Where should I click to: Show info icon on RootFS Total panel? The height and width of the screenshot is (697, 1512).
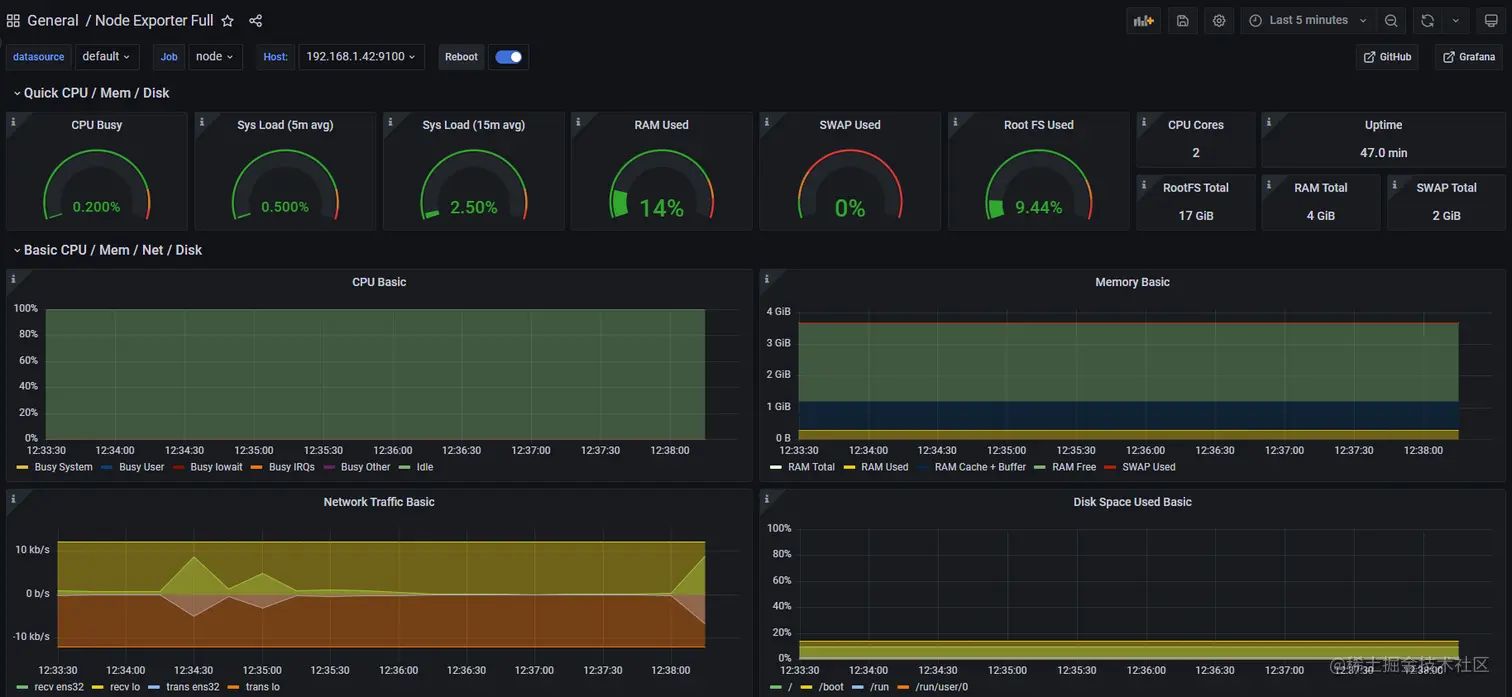(x=1143, y=184)
